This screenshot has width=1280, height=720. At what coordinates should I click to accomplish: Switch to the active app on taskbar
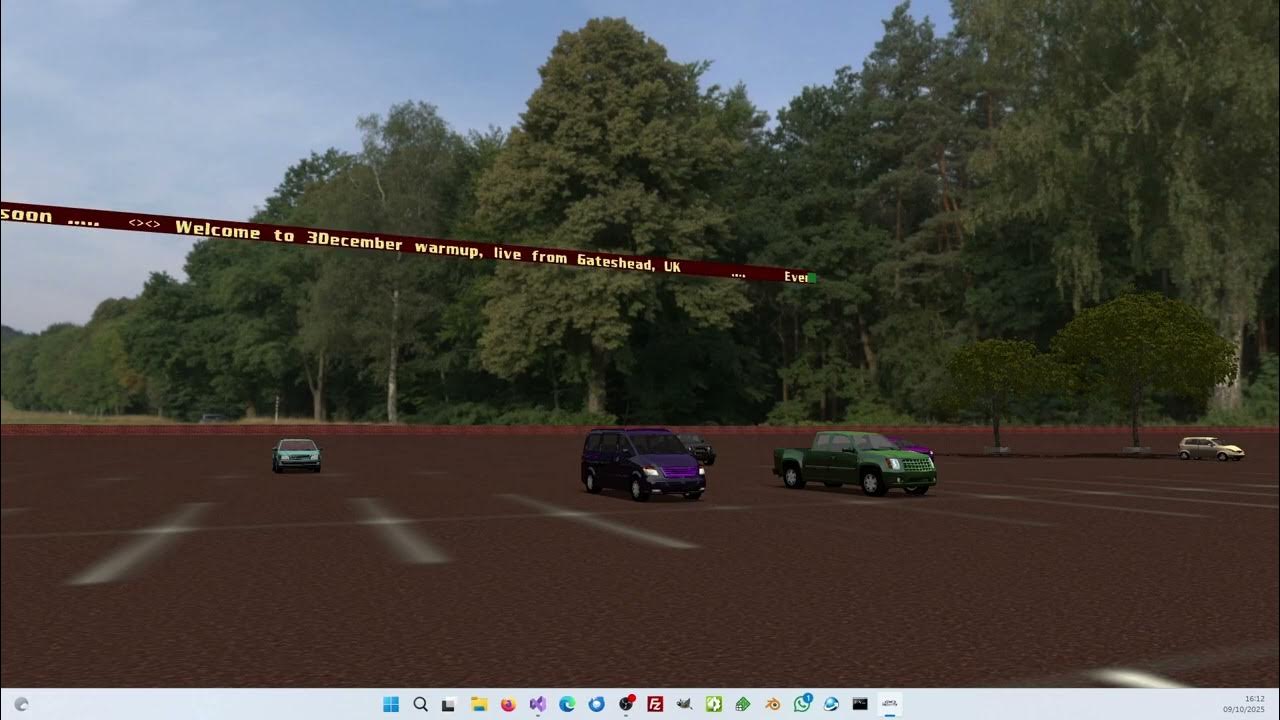click(890, 704)
